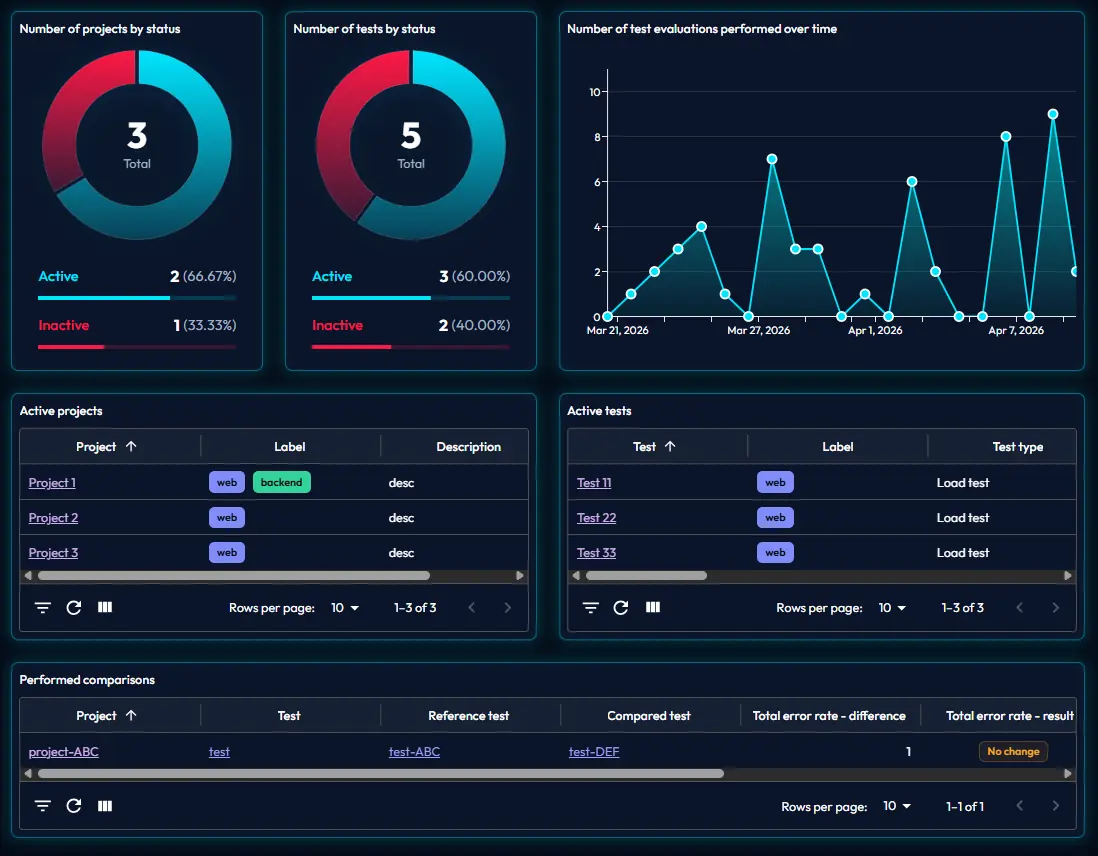Open the Project 3 link
The height and width of the screenshot is (856, 1098).
tap(53, 553)
